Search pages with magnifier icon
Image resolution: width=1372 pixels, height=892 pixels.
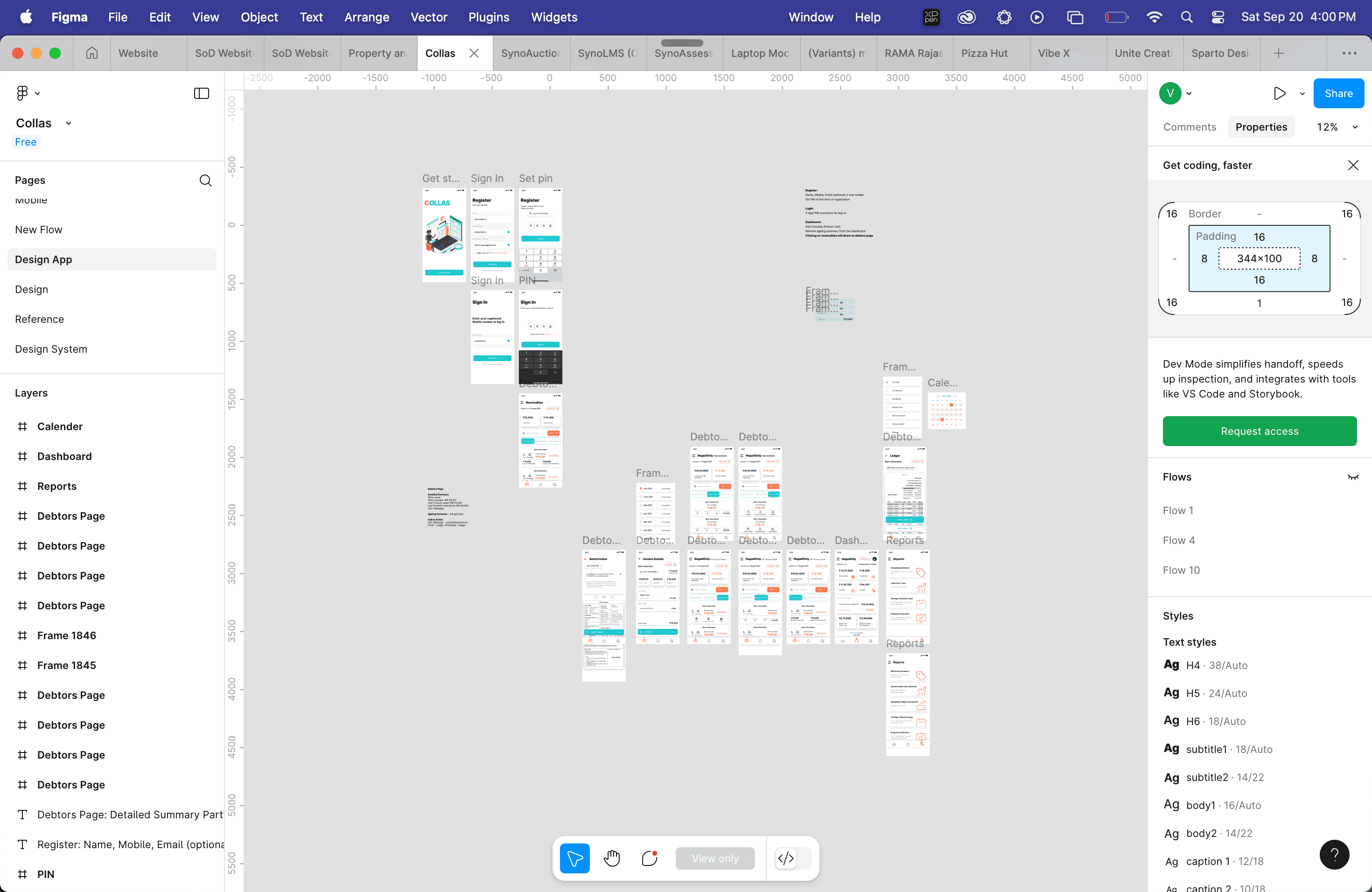pyautogui.click(x=205, y=181)
